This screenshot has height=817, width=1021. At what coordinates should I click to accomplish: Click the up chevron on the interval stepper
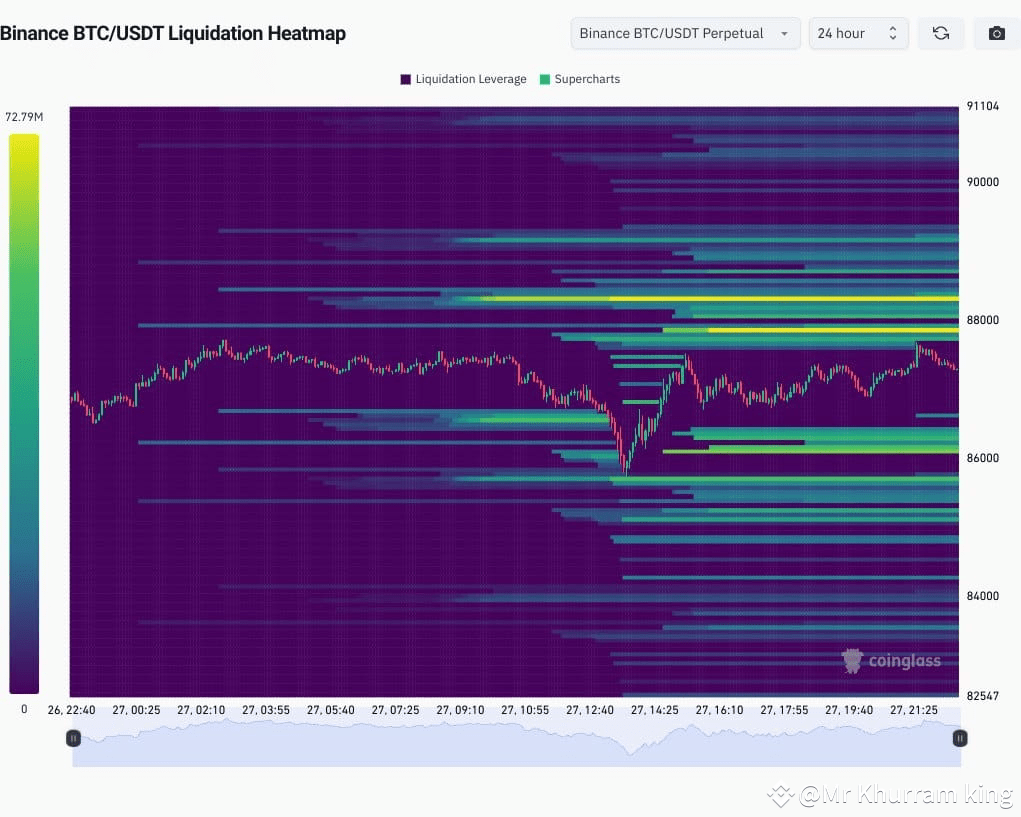[893, 28]
